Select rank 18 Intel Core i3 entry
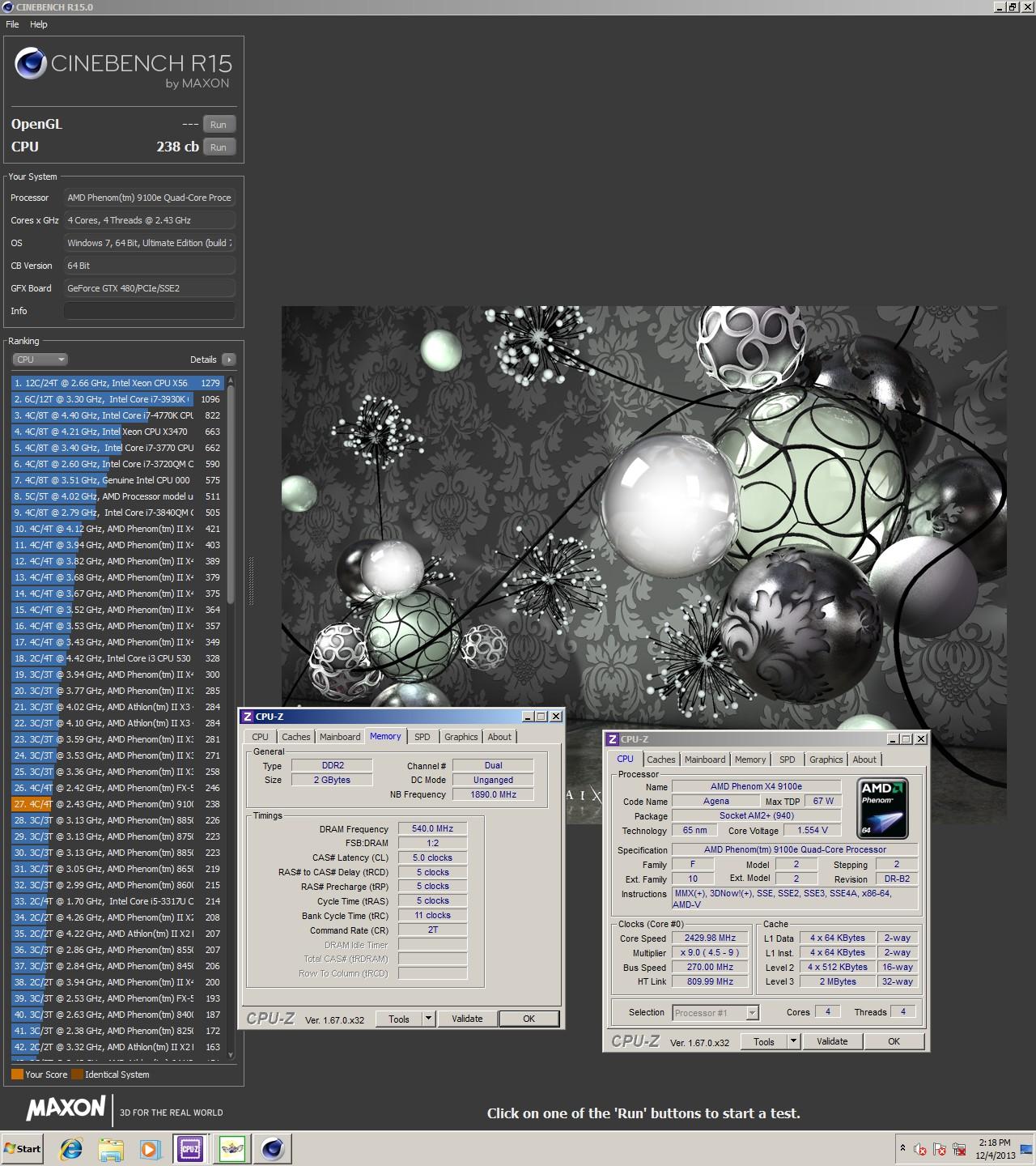The height and width of the screenshot is (1166, 1036). point(118,658)
